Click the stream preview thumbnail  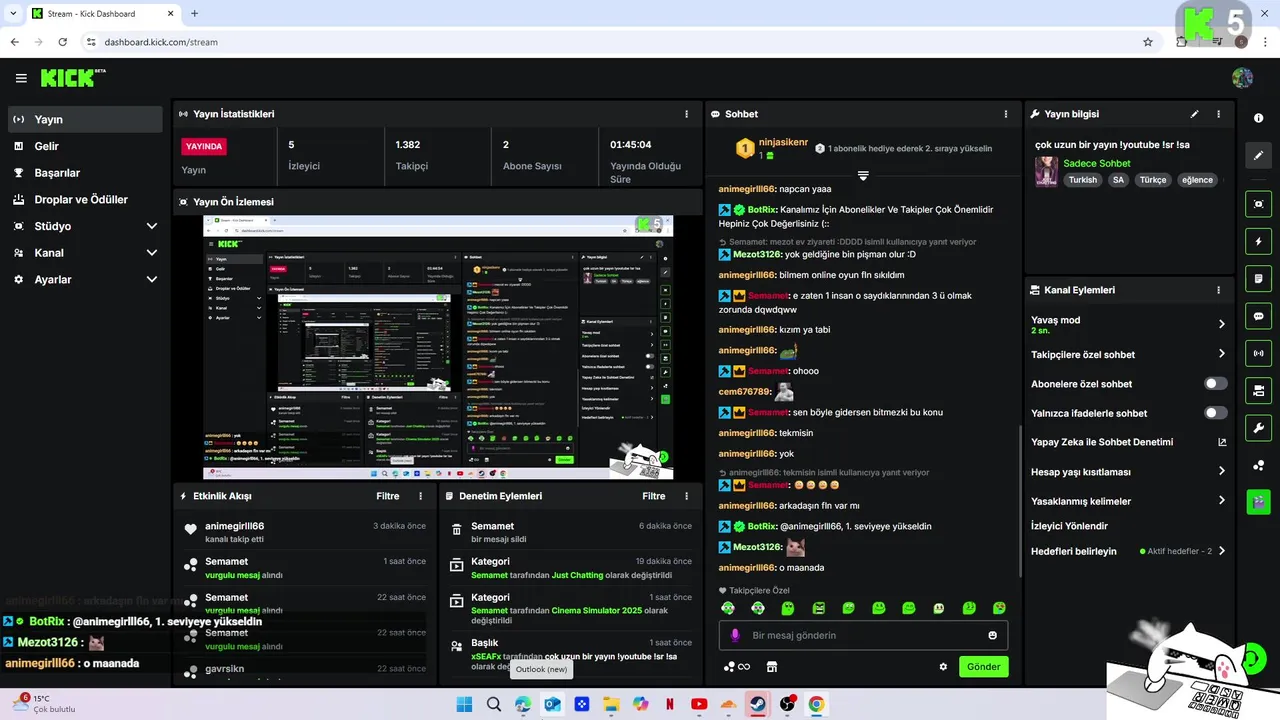coord(438,347)
